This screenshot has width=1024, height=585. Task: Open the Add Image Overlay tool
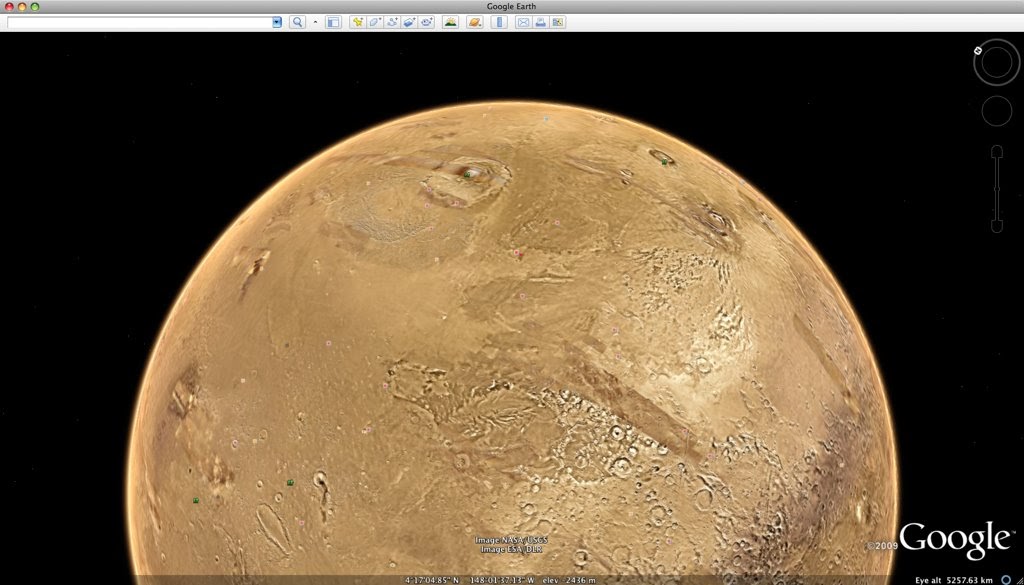coord(409,21)
